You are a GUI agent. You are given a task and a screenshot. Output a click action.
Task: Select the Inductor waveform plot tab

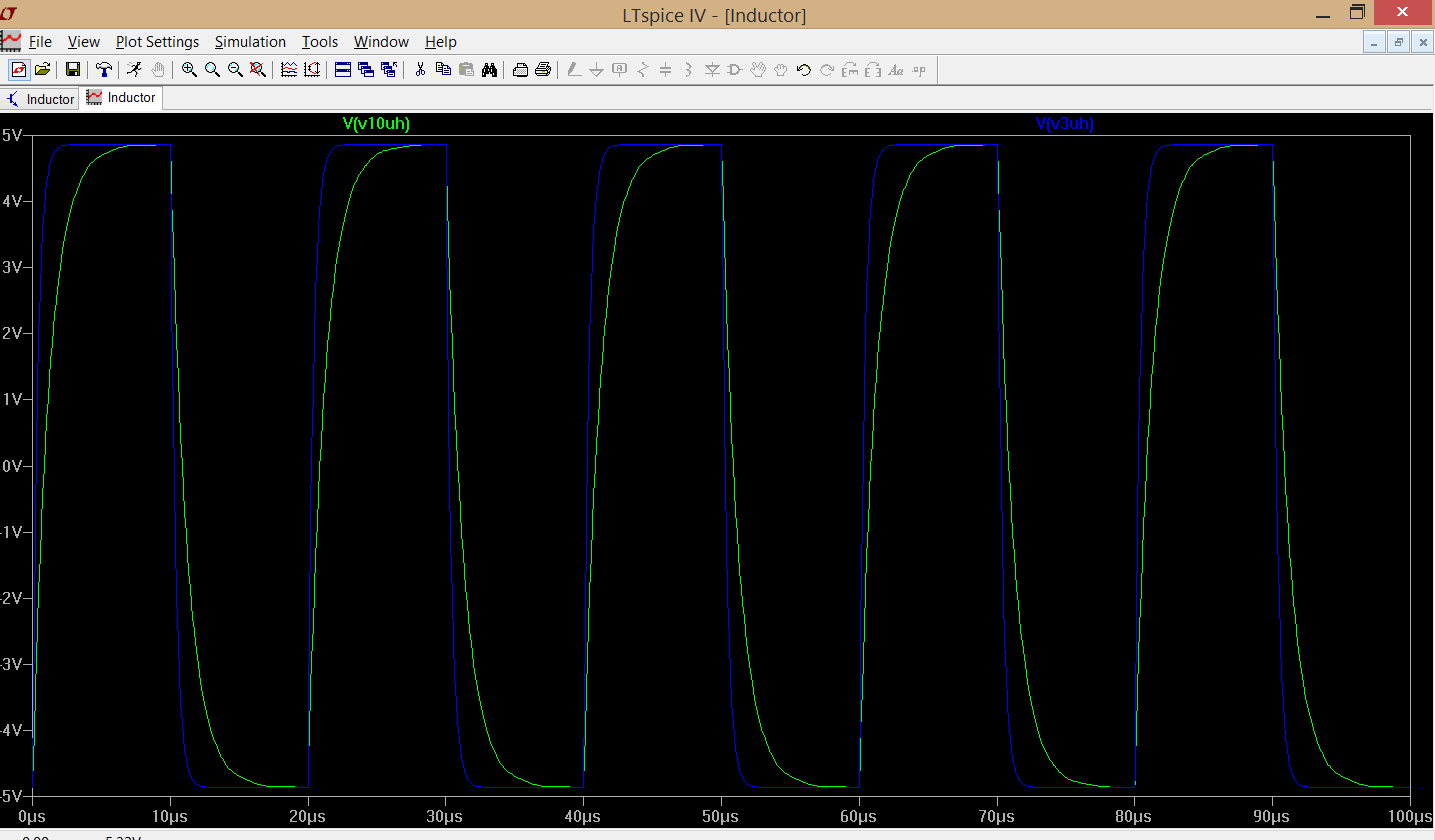pyautogui.click(x=121, y=97)
